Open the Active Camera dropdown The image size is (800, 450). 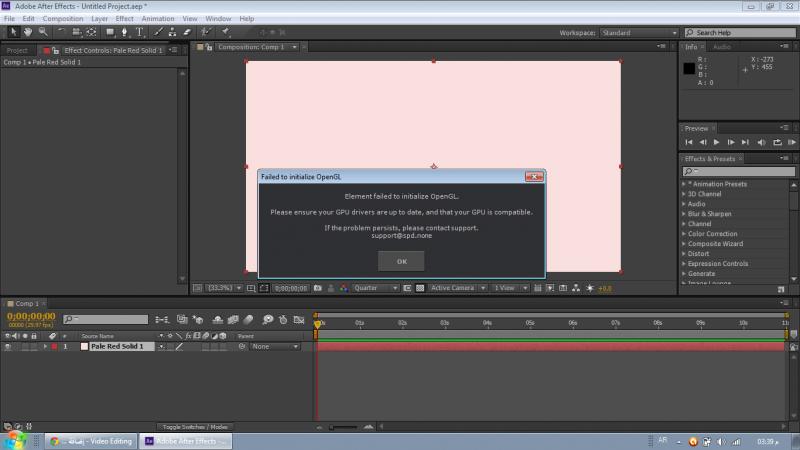(x=458, y=288)
